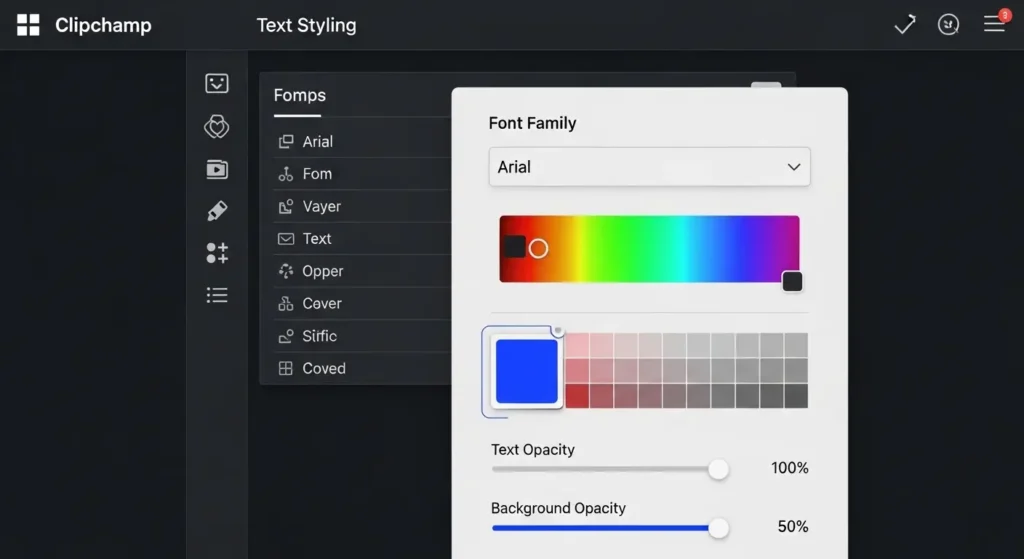
Task: Click the Clipchamp grid logo icon
Action: click(x=28, y=25)
